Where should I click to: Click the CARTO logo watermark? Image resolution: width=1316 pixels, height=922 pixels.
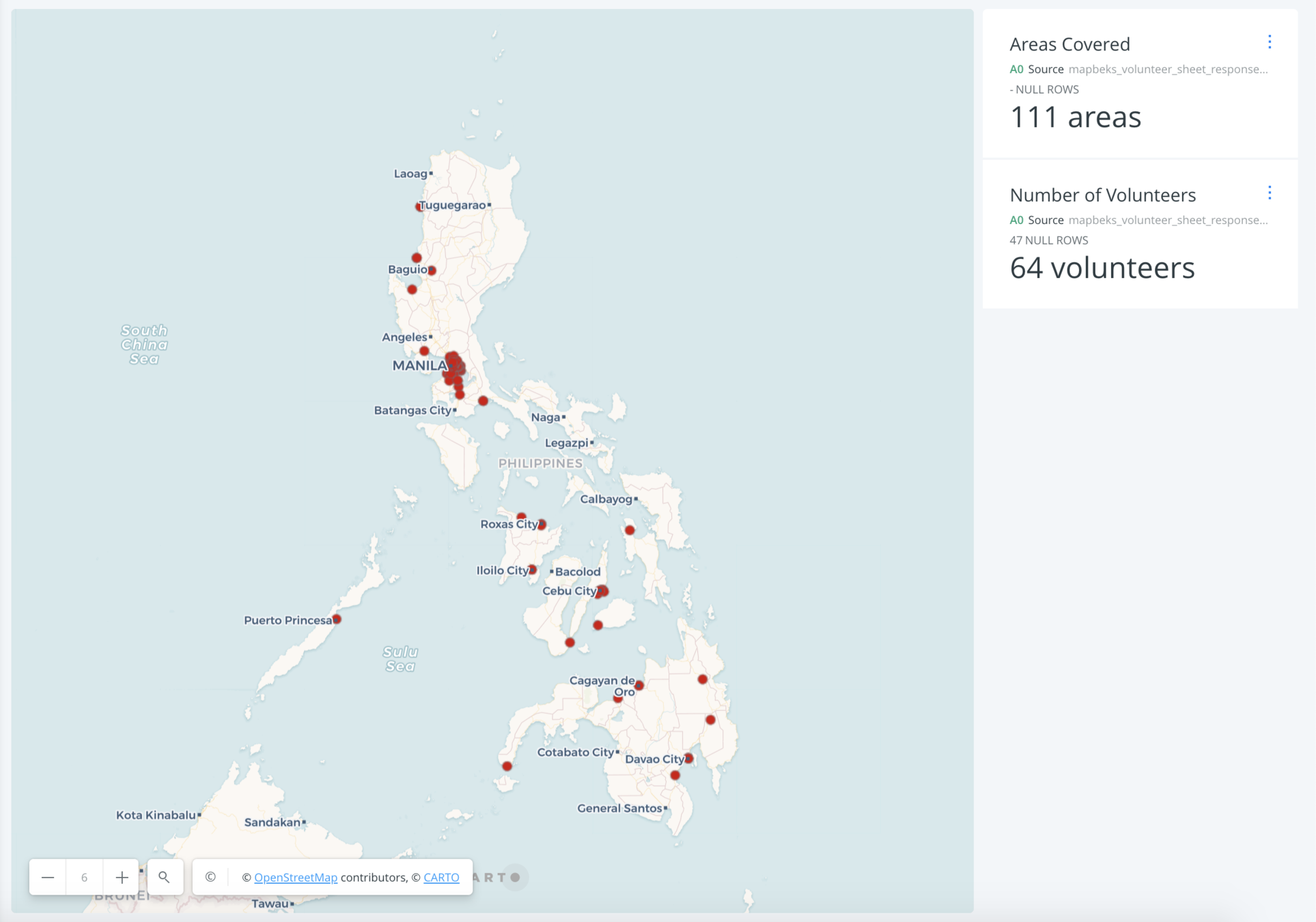(497, 877)
